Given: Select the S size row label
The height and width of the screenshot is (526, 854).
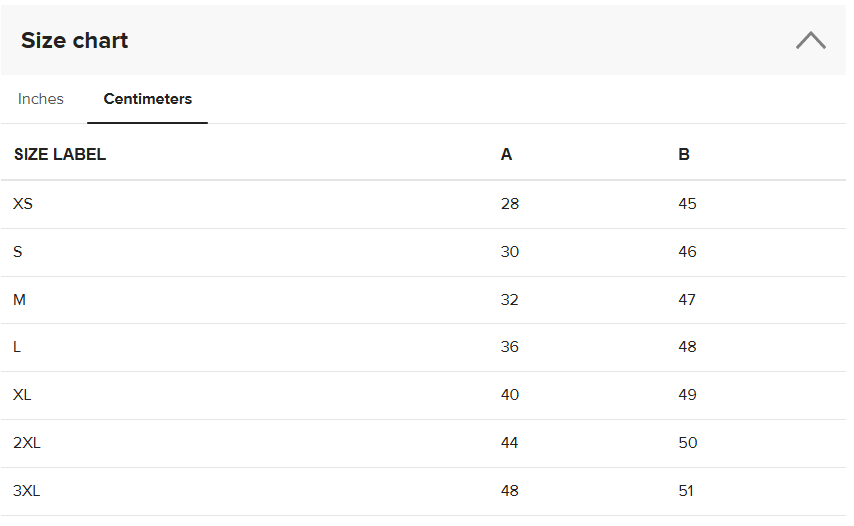Looking at the screenshot, I should coord(18,252).
